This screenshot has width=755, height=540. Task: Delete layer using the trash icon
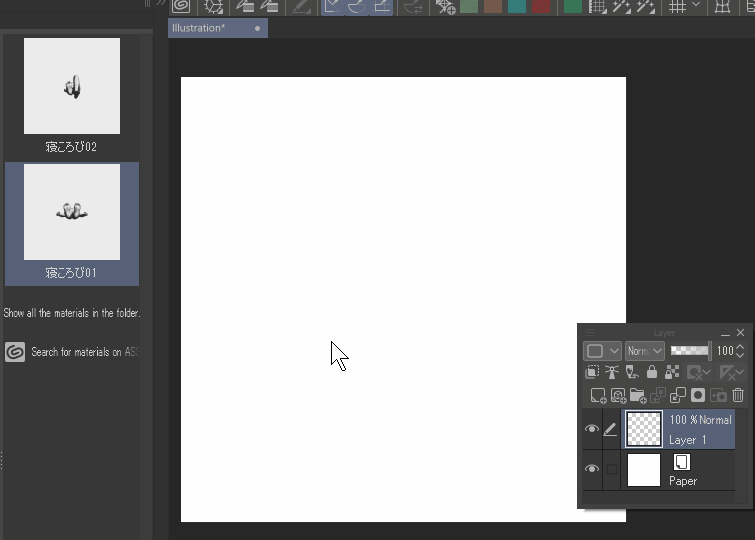point(738,395)
